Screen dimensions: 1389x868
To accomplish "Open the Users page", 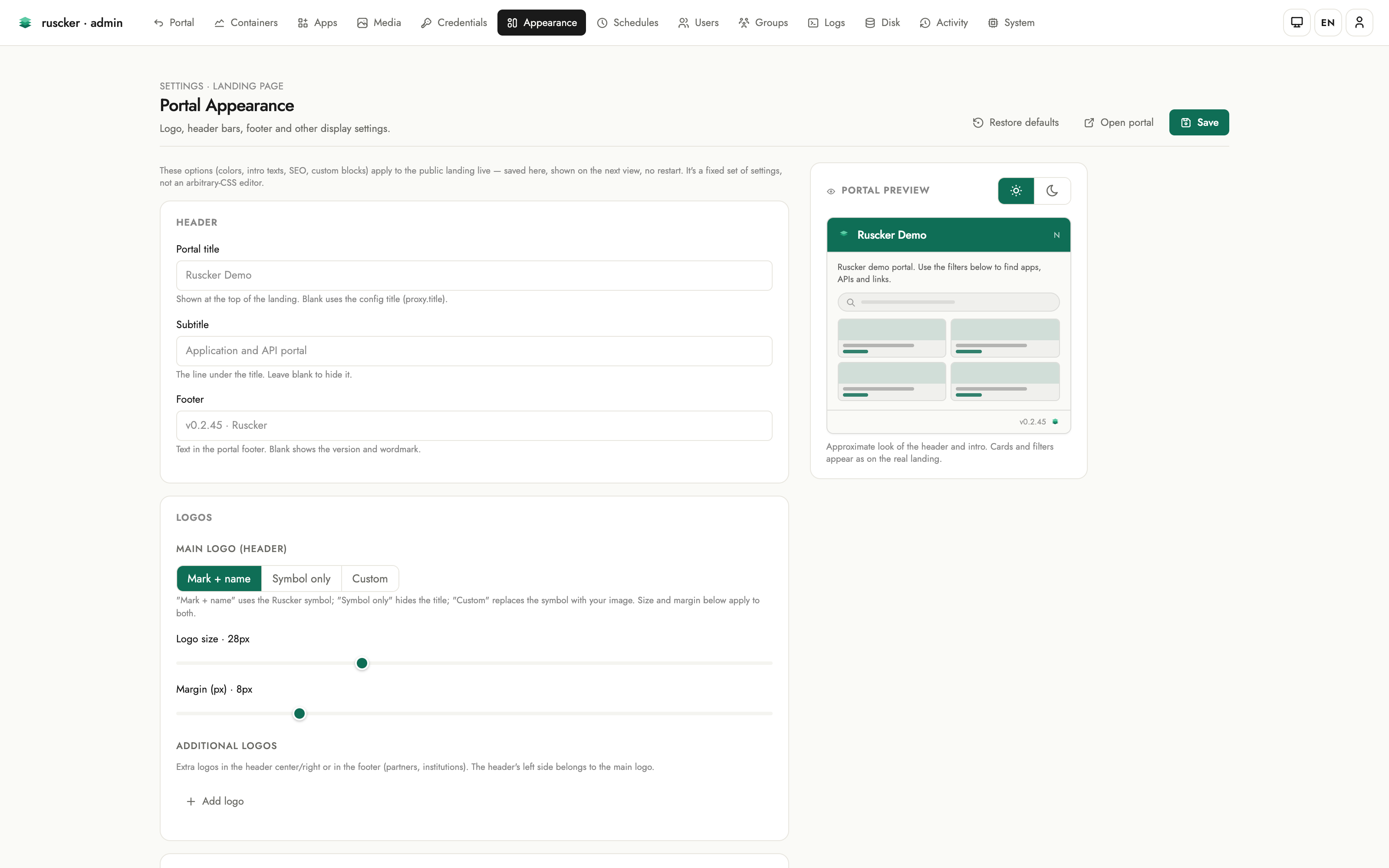I will [698, 23].
